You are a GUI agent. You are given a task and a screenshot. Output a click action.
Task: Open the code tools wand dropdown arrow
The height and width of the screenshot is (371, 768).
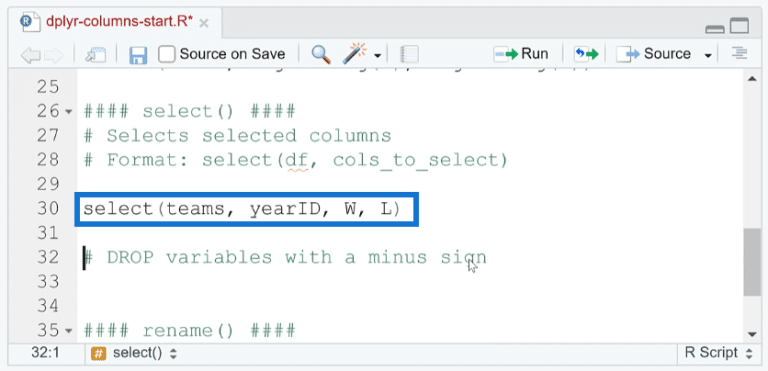377,55
